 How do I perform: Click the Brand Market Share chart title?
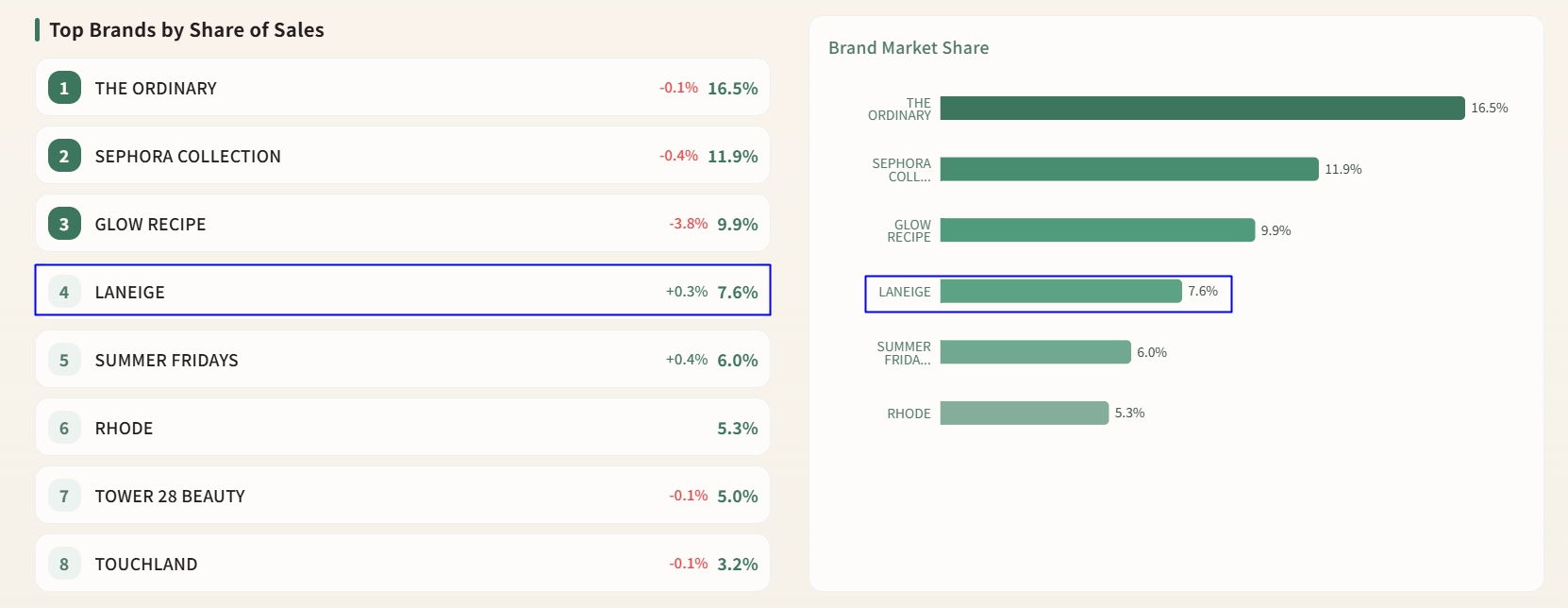click(909, 48)
